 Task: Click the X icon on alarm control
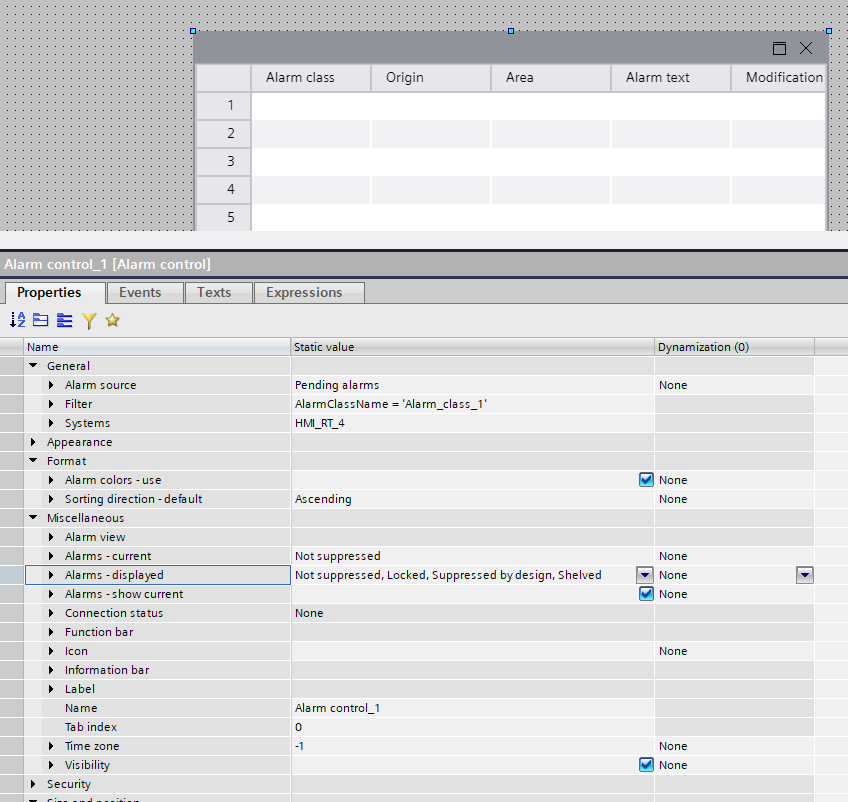(806, 48)
